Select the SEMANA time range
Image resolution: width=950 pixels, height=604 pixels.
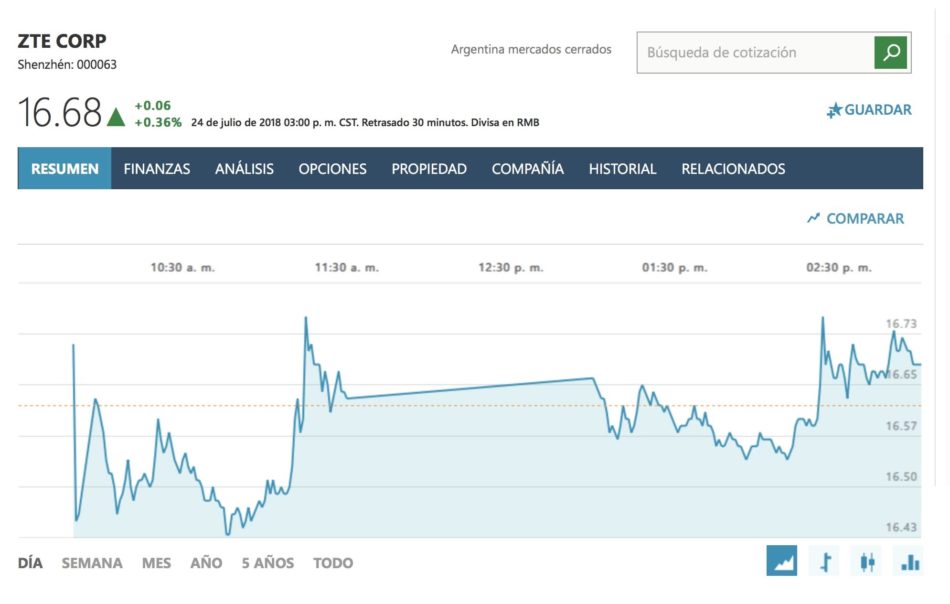tap(92, 563)
